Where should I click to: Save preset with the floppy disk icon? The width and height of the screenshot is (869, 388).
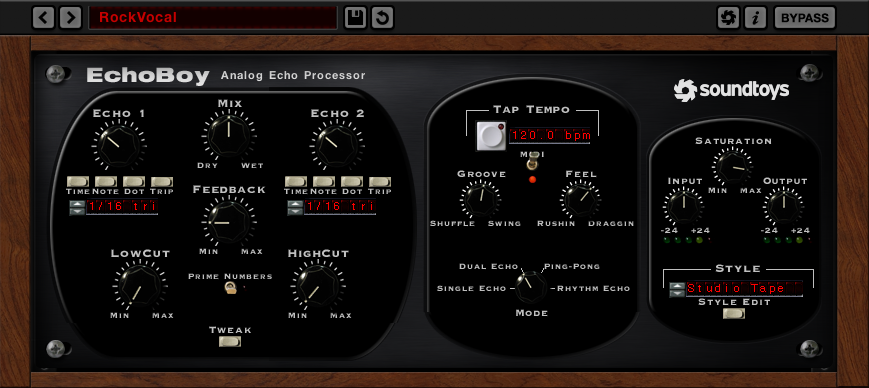(x=355, y=18)
